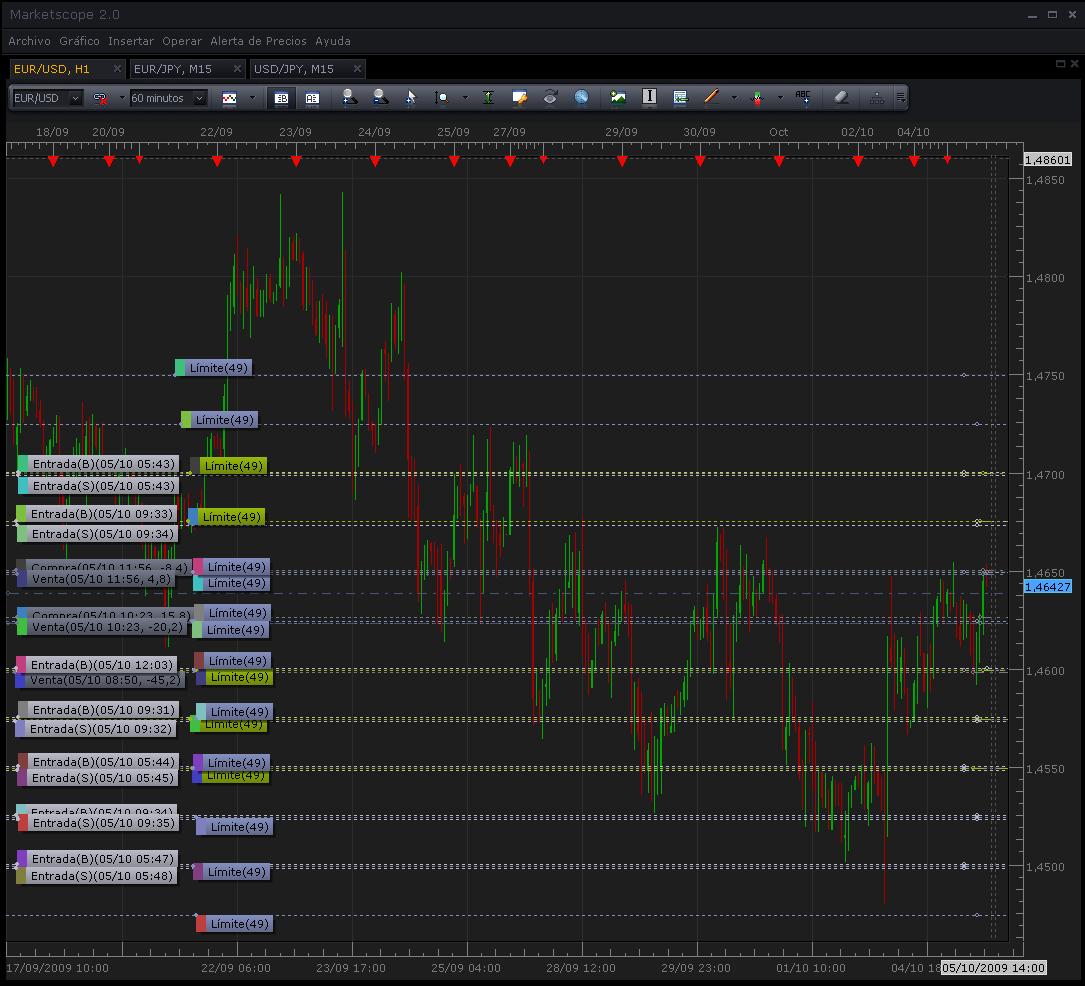The image size is (1085, 987).
Task: Select the orange line drawing tool
Action: [x=711, y=98]
